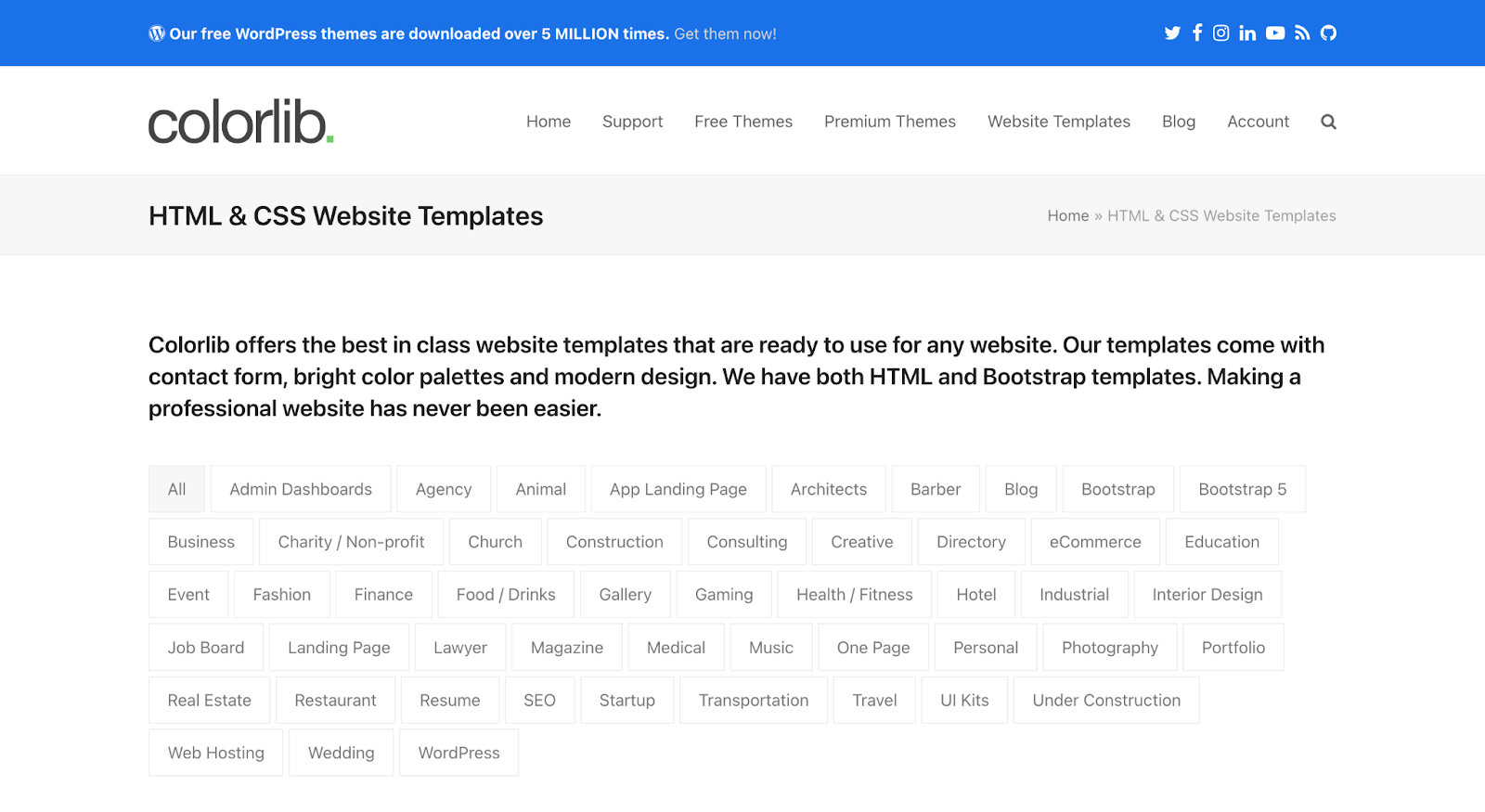The height and width of the screenshot is (812, 1485).
Task: Click the Home breadcrumb link
Action: click(x=1068, y=215)
